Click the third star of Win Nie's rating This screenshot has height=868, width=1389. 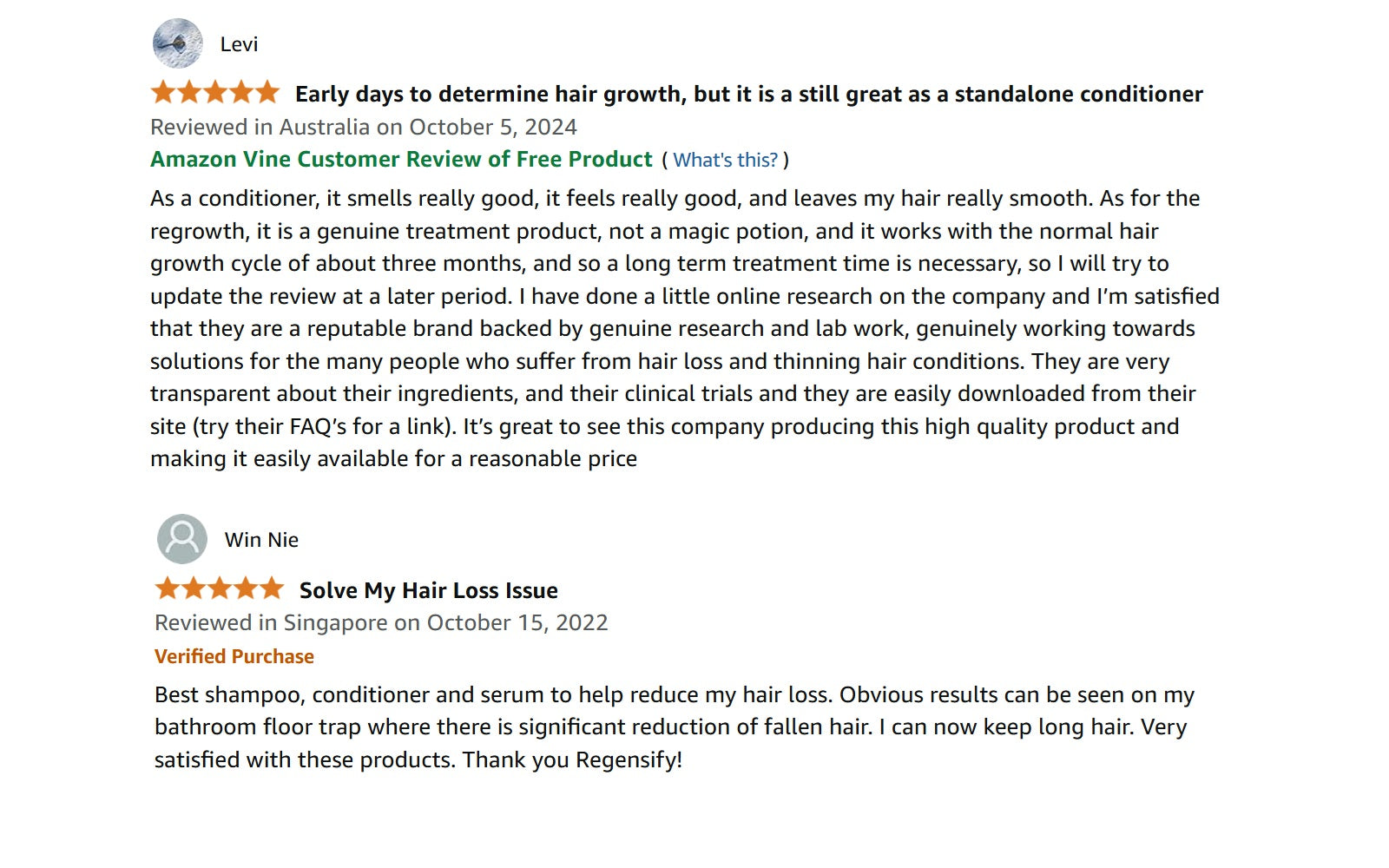[220, 589]
